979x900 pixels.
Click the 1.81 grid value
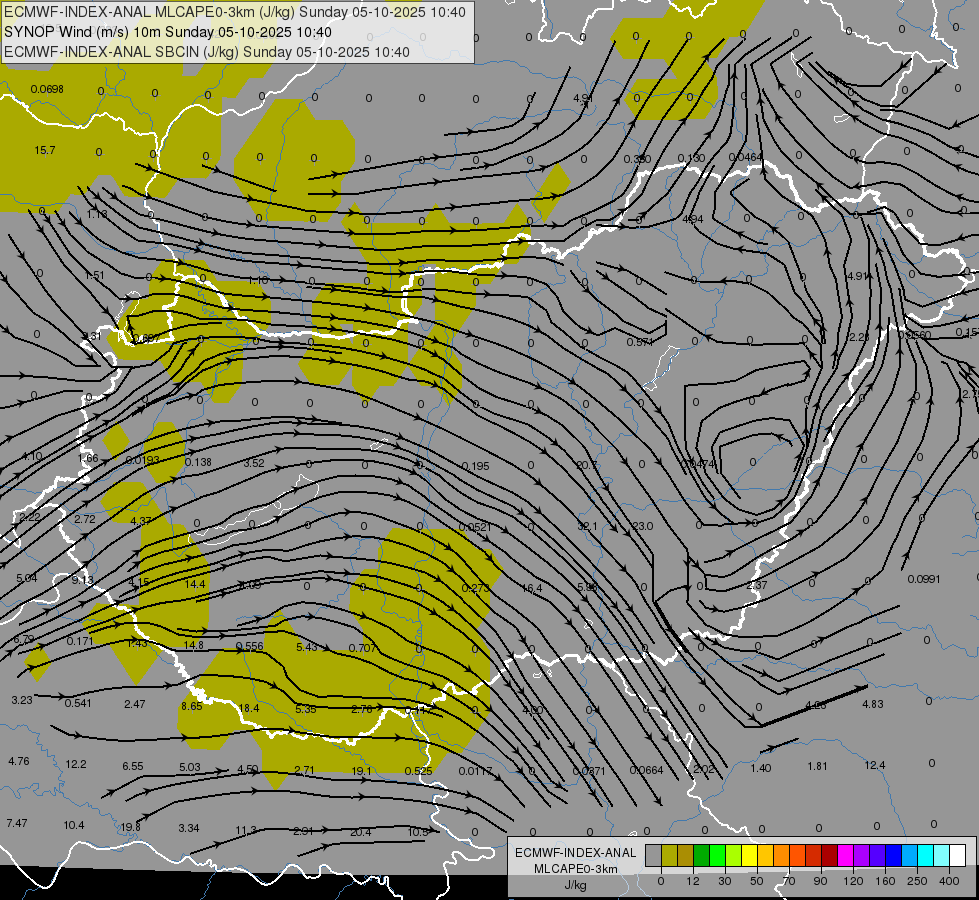pyautogui.click(x=817, y=766)
